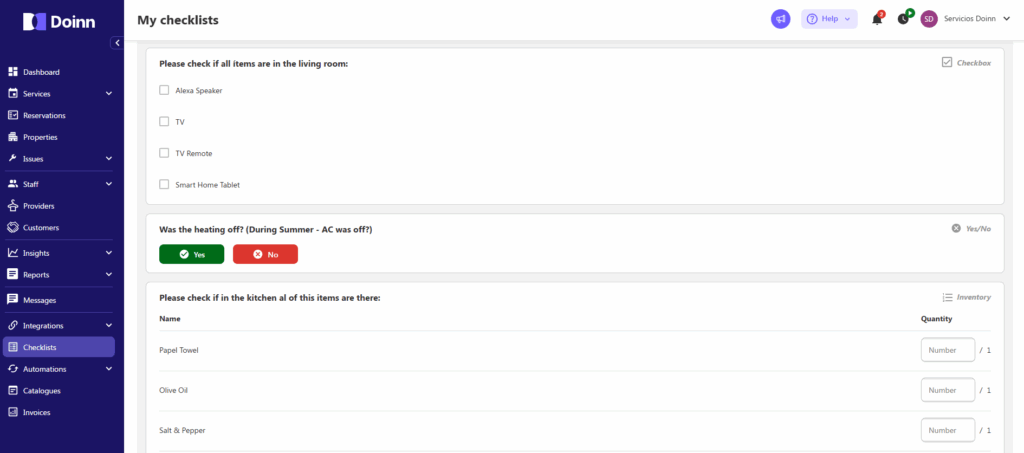Screen dimensions: 1024x453
Task: Open the notifications bell
Action: coord(877,19)
